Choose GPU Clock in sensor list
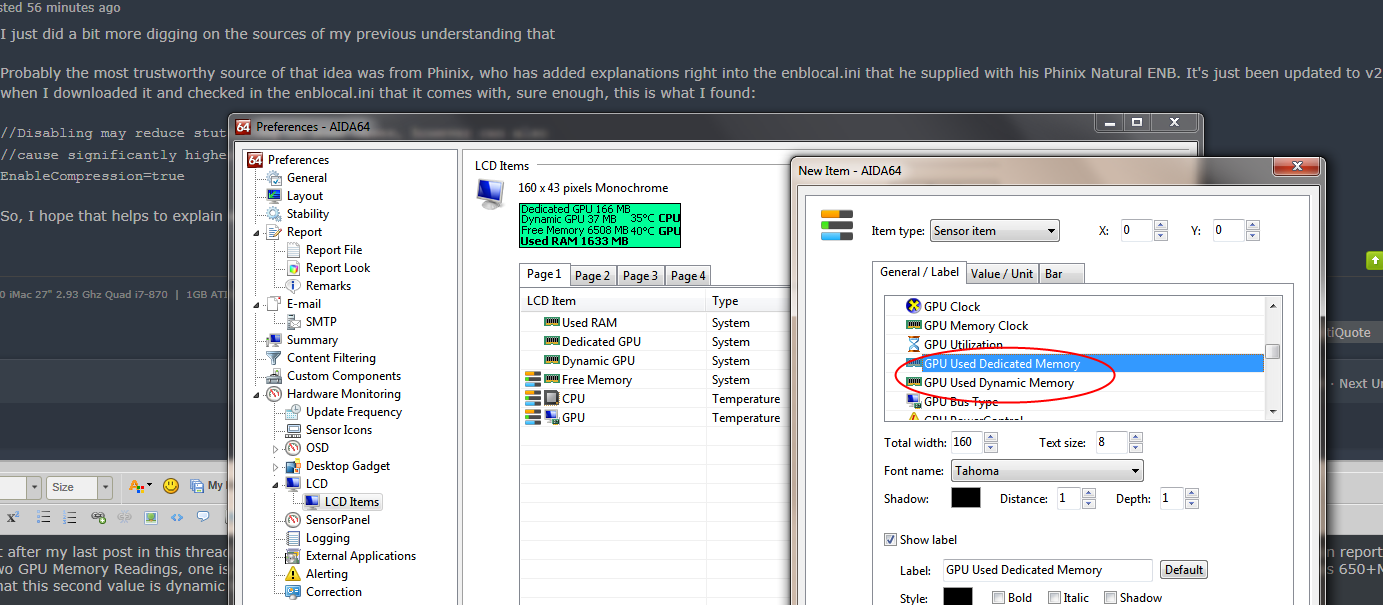 pyautogui.click(x=952, y=307)
